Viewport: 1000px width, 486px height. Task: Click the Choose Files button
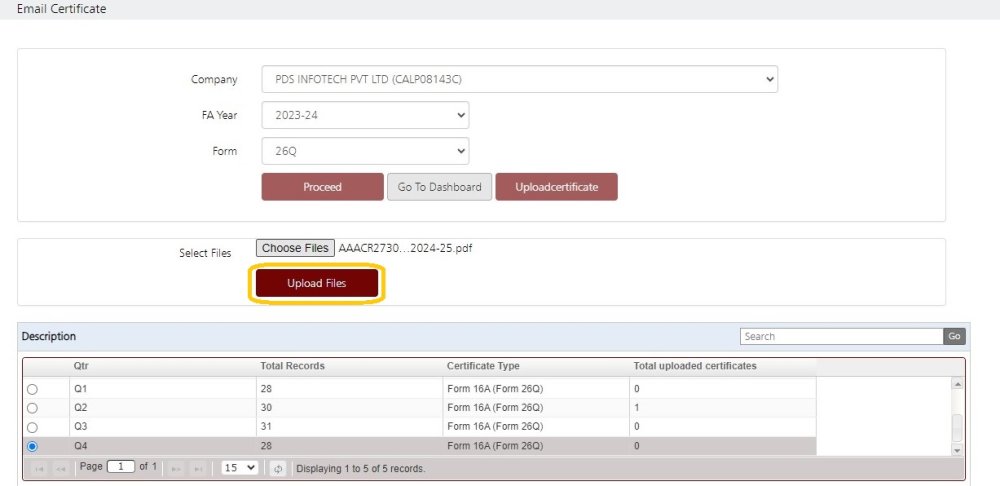[x=295, y=248]
